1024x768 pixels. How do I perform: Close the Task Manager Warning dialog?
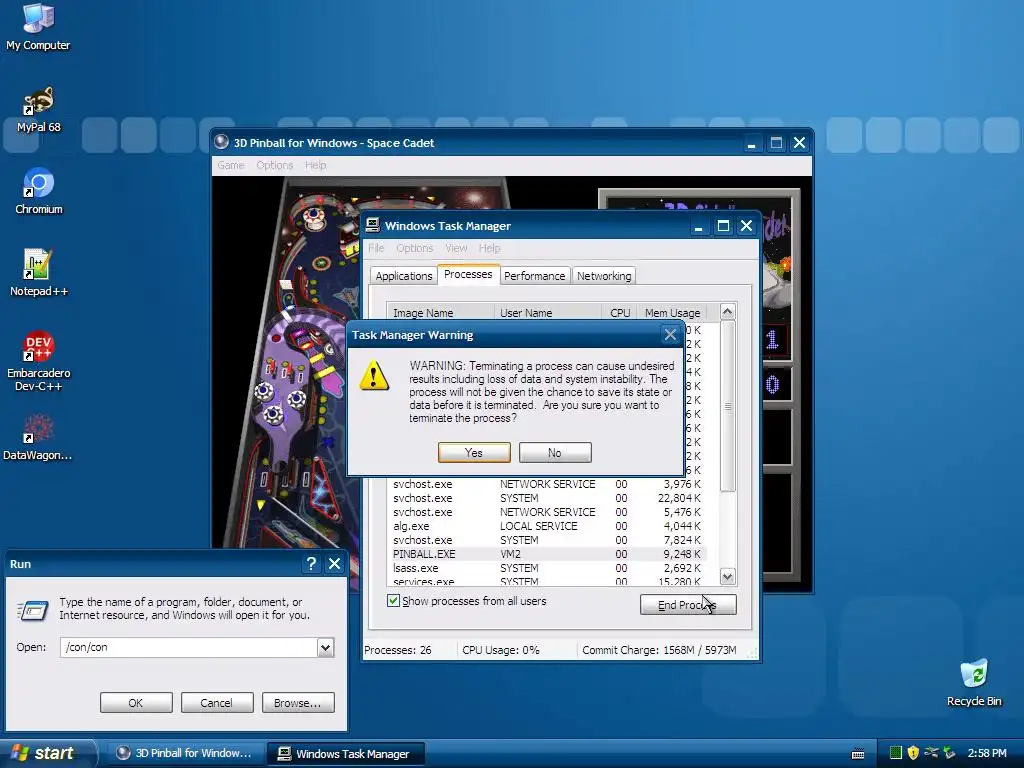click(670, 335)
